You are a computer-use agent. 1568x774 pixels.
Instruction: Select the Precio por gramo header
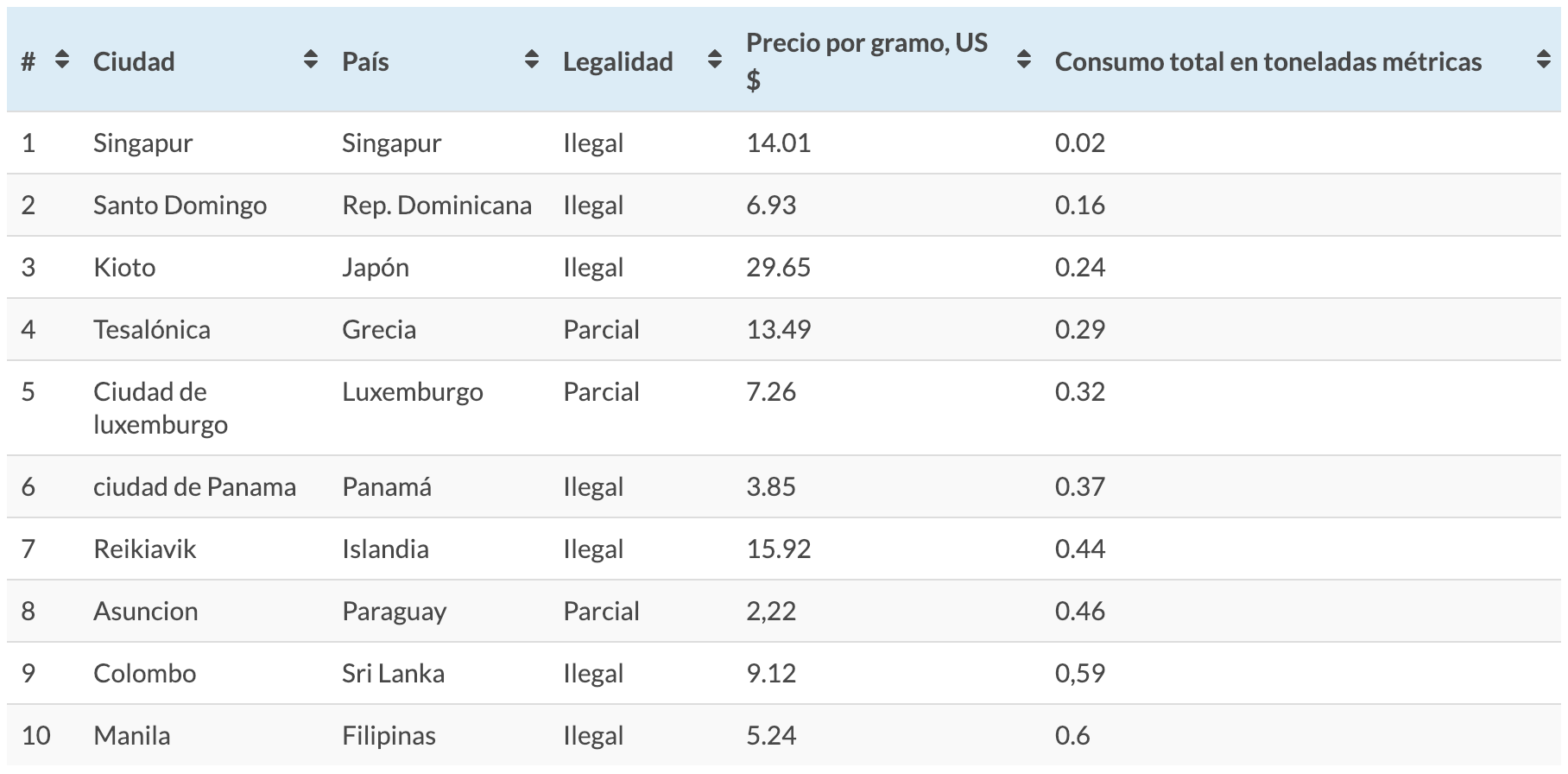pyautogui.click(x=866, y=60)
